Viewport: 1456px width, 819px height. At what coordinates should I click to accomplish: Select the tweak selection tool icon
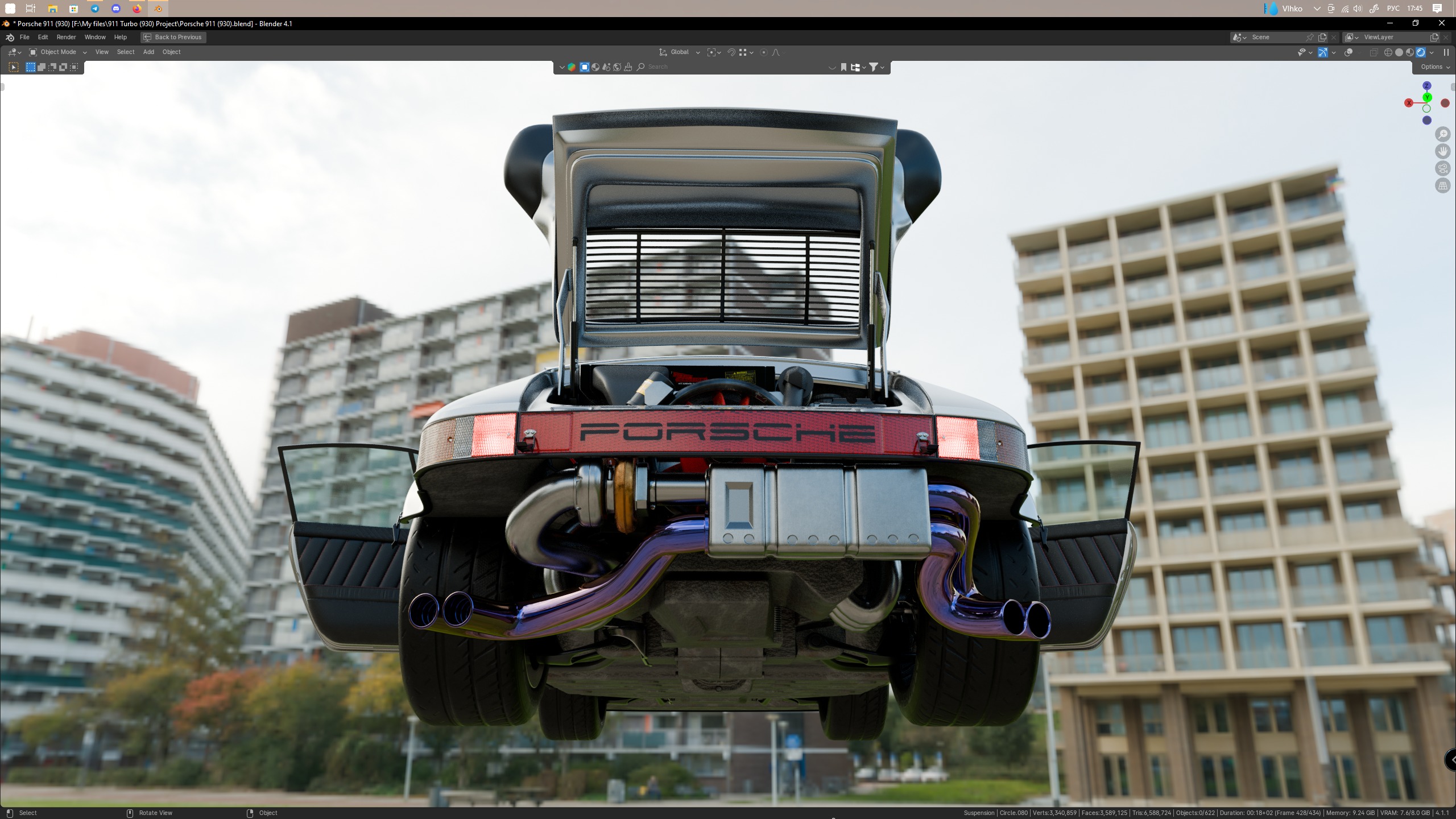pyautogui.click(x=14, y=67)
